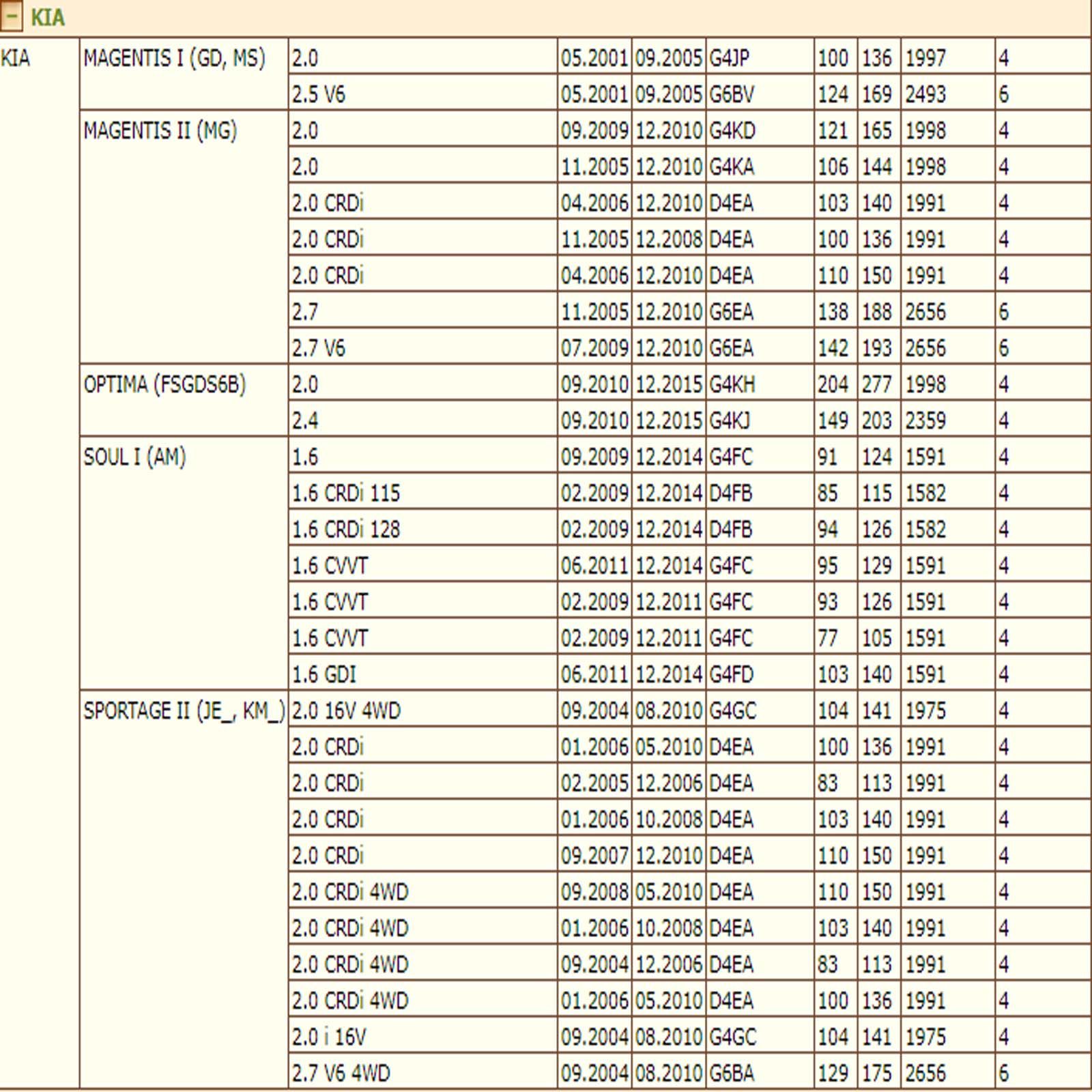This screenshot has height=1092, width=1092.
Task: Collapse the KIA section with minus icon
Action: (12, 16)
